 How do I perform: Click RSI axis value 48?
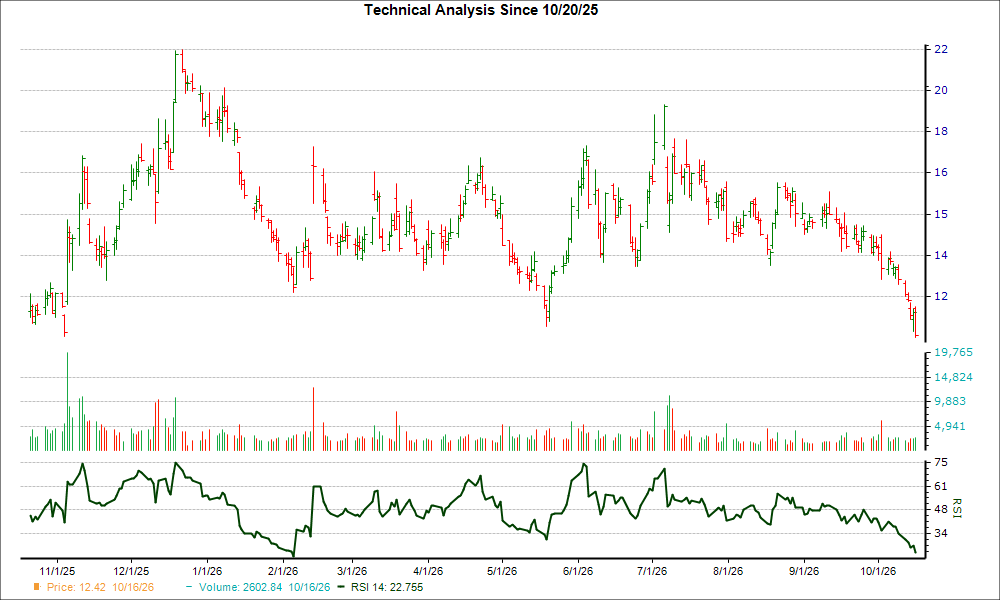pos(941,509)
